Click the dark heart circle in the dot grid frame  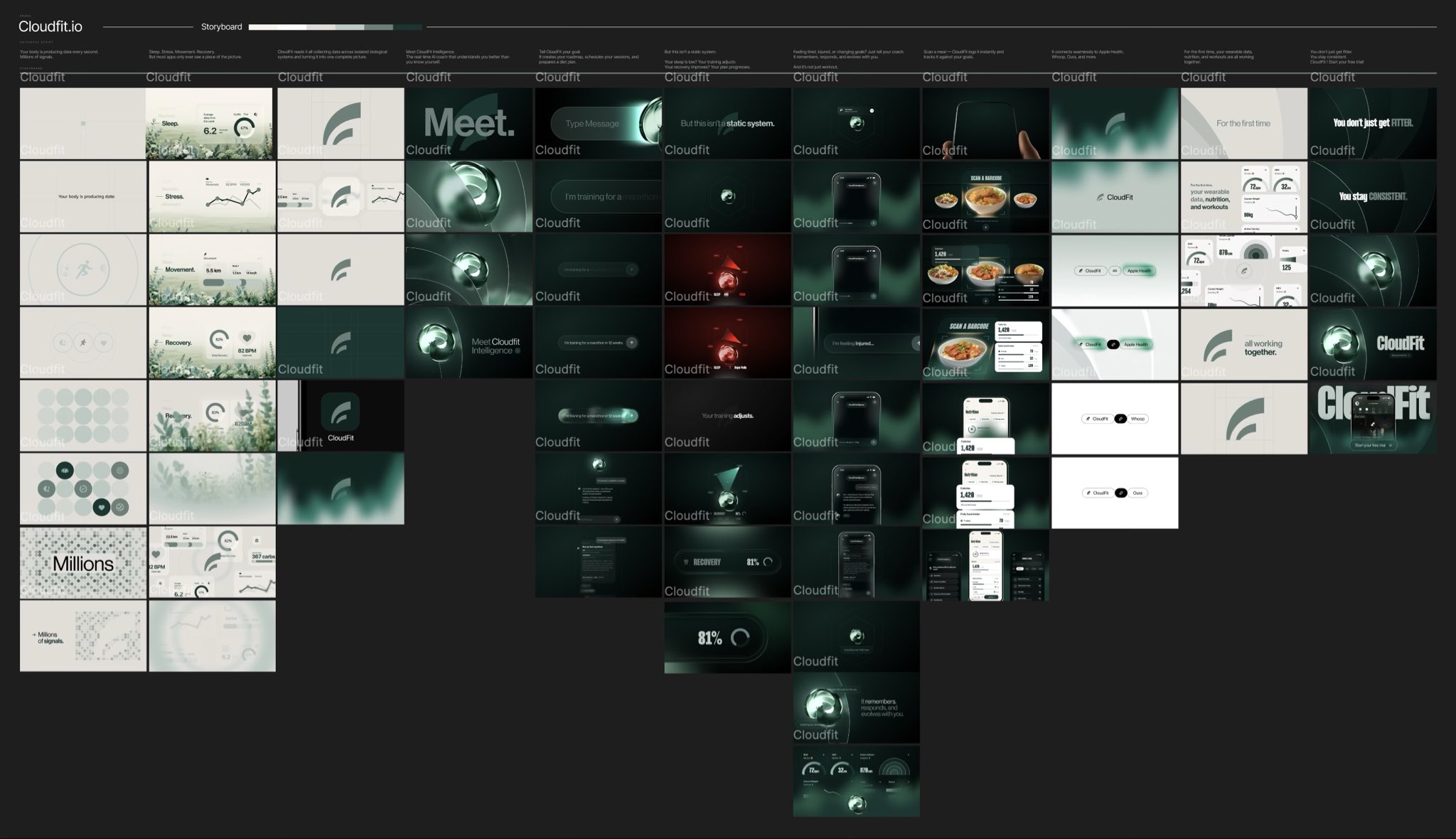tap(101, 507)
